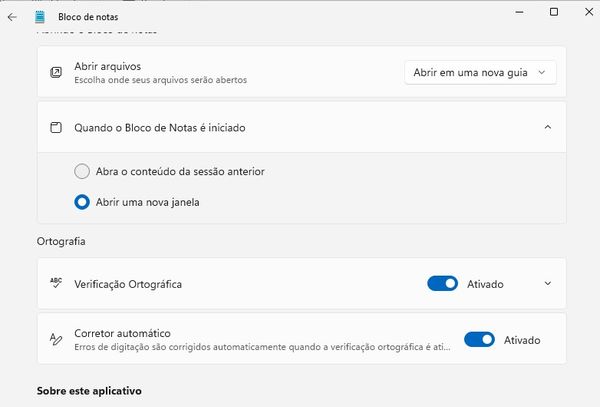Turn off Corretor automático toggle
The height and width of the screenshot is (407, 600).
pos(479,339)
